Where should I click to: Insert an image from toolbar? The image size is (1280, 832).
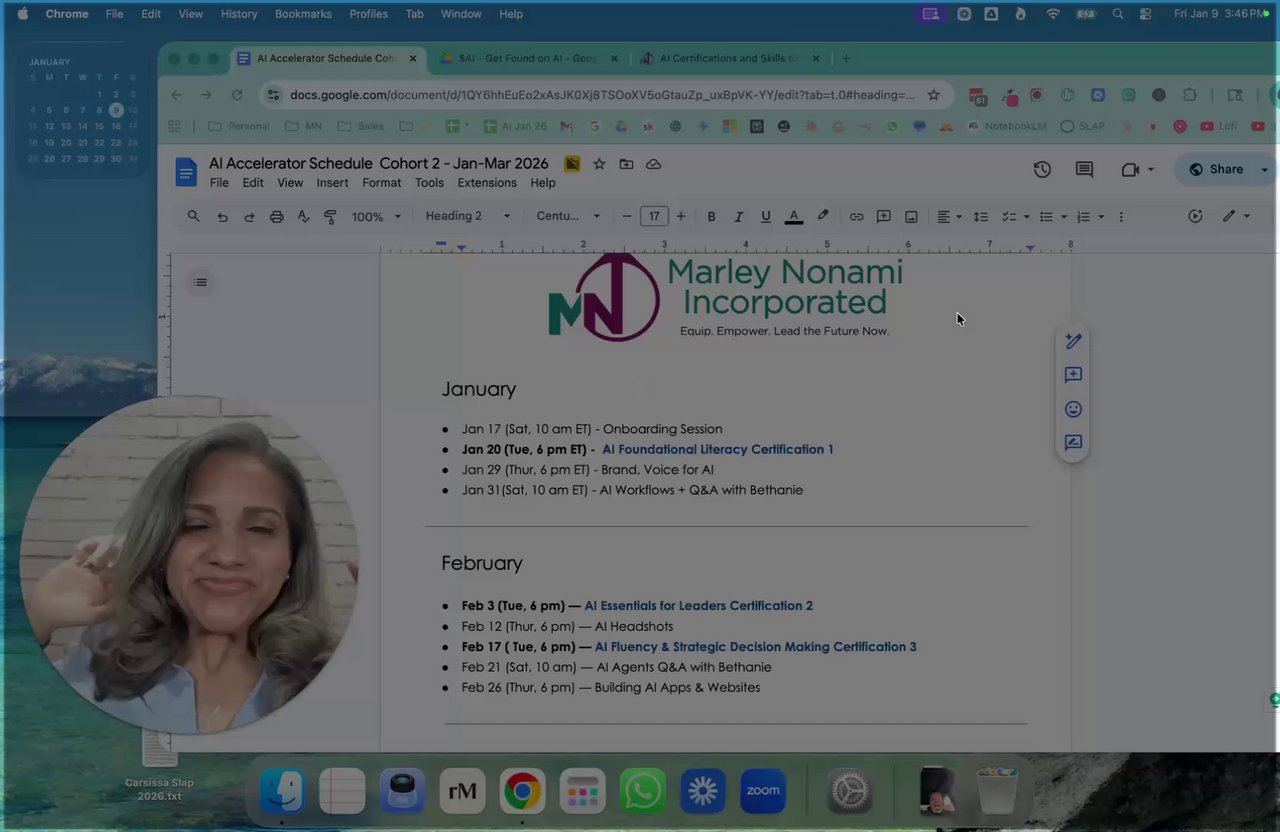pos(911,216)
